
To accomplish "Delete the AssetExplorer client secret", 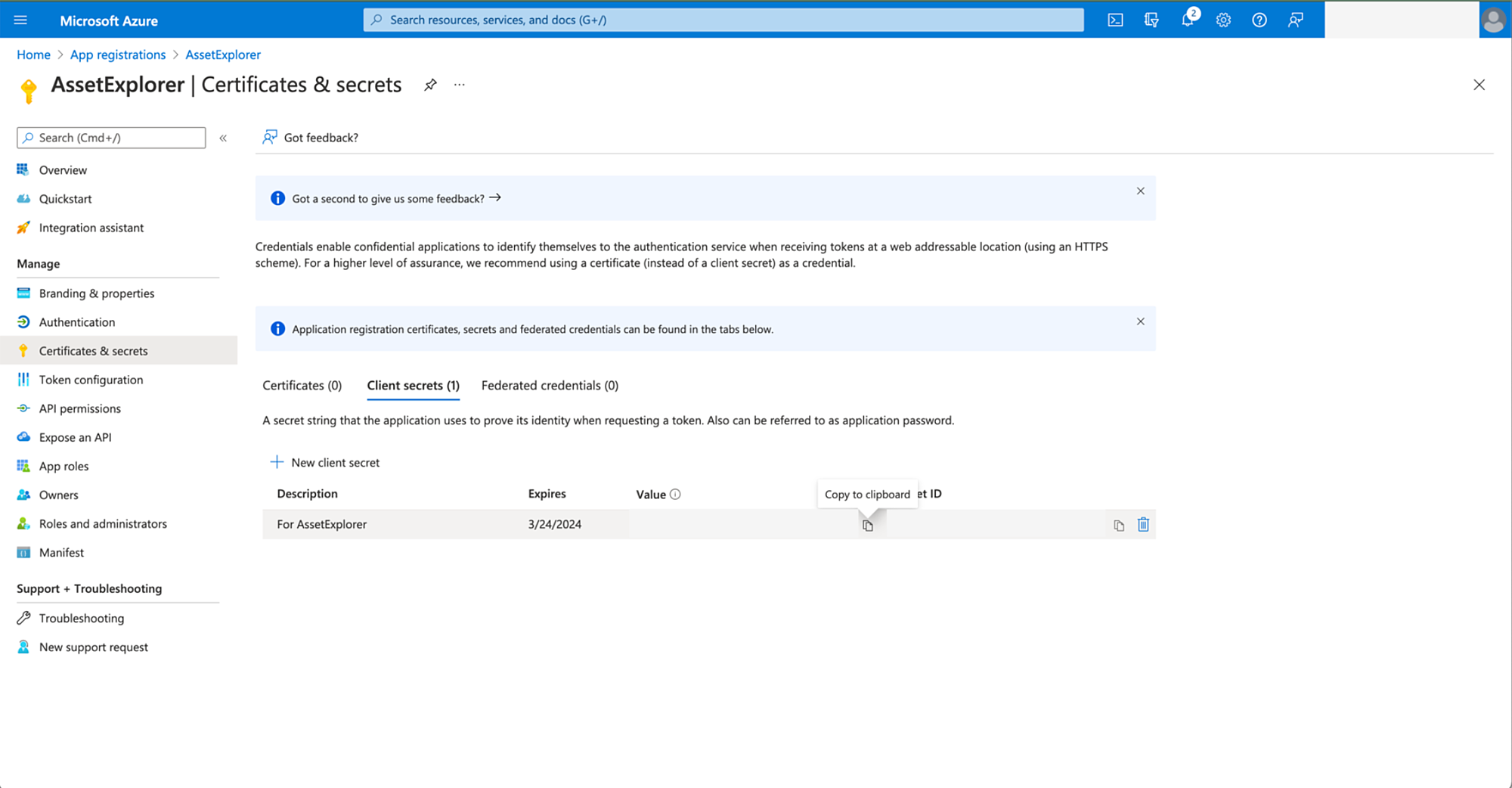I will tap(1143, 523).
